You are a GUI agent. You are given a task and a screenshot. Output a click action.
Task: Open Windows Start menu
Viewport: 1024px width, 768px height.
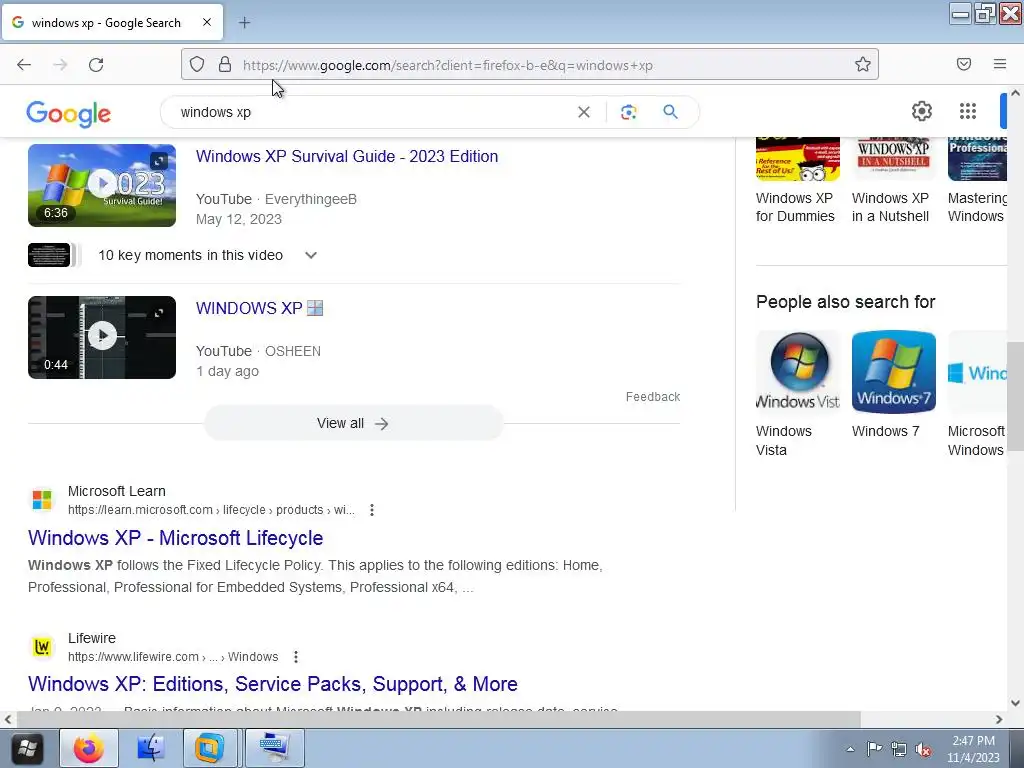click(x=27, y=748)
